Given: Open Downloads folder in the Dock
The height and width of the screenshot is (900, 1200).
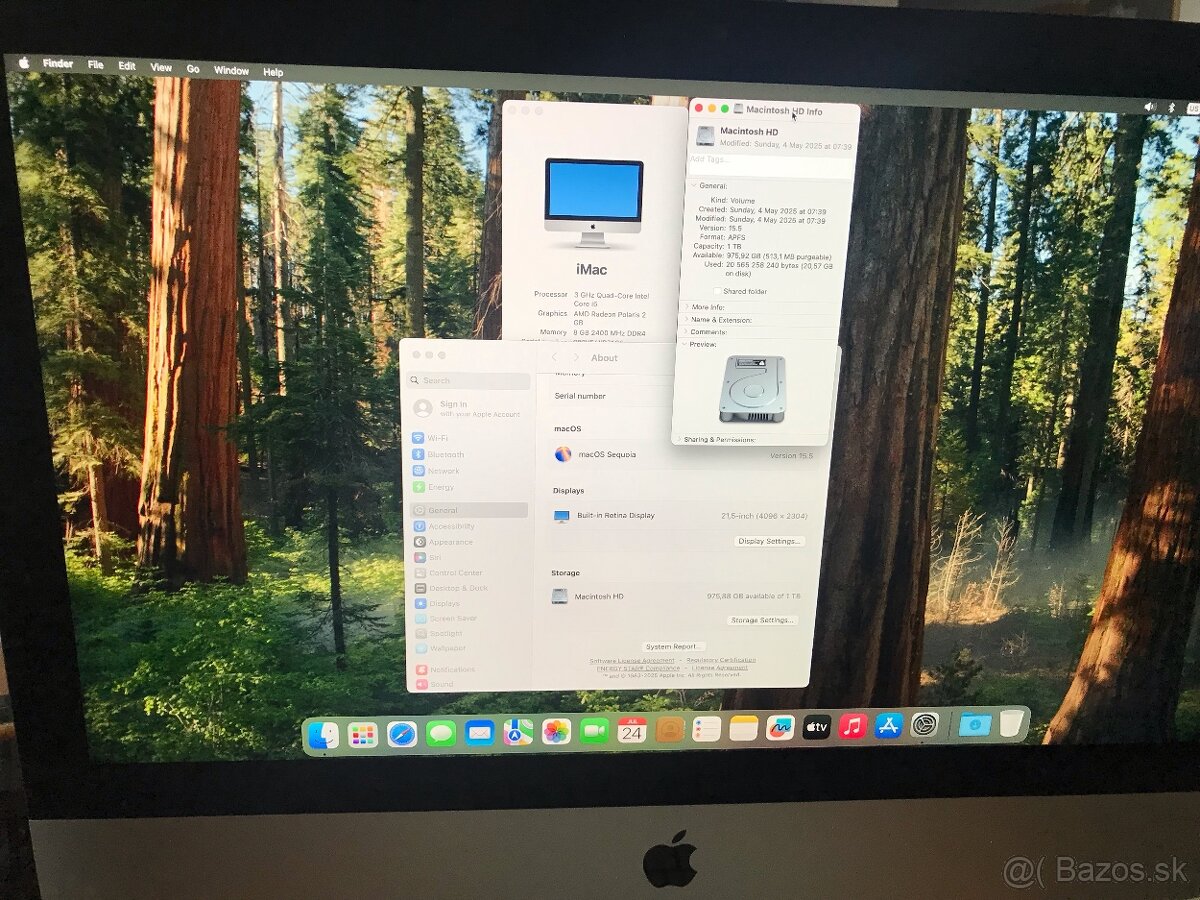Looking at the screenshot, I should (x=975, y=724).
